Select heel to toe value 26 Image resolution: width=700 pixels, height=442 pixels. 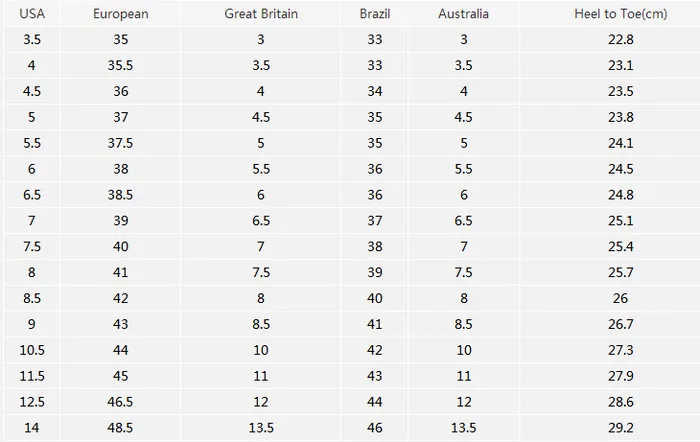(621, 299)
